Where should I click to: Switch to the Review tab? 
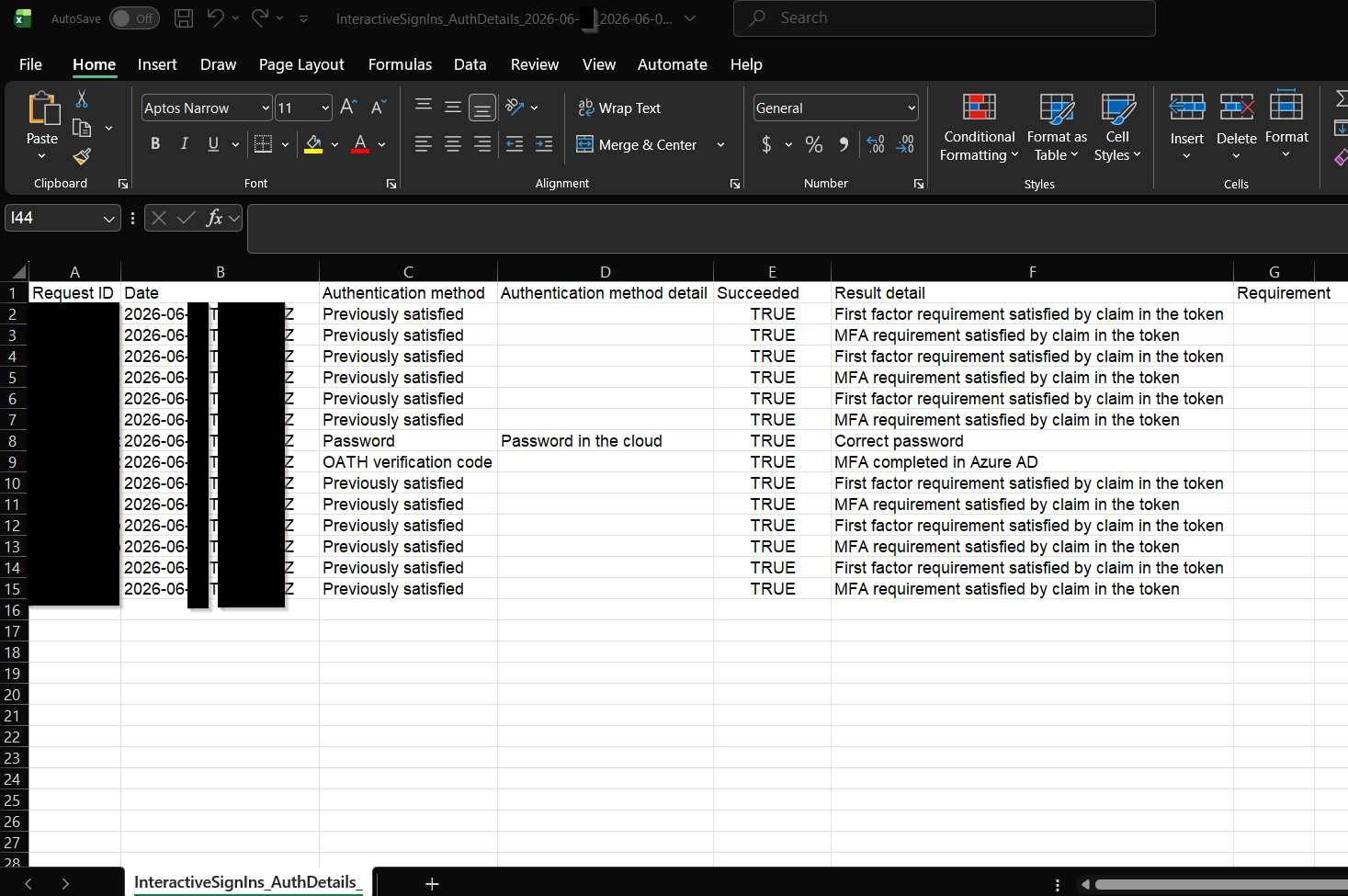(x=535, y=64)
